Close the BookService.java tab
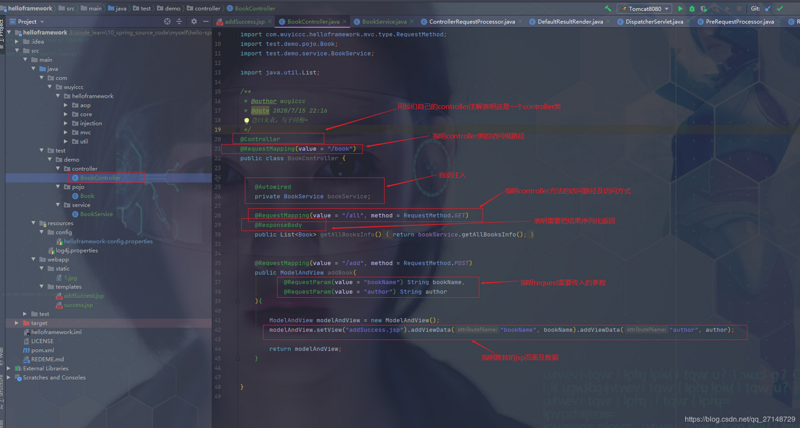The image size is (800, 428). tap(411, 21)
